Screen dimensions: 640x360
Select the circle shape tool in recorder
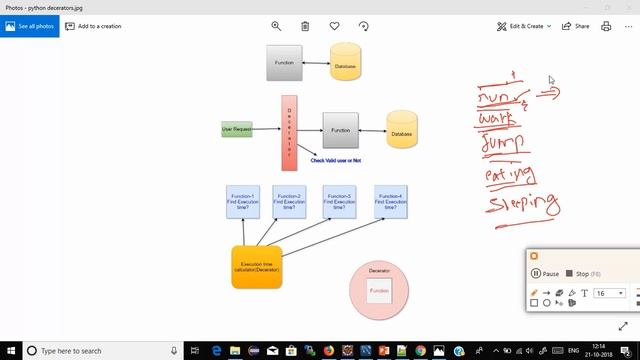tap(547, 303)
